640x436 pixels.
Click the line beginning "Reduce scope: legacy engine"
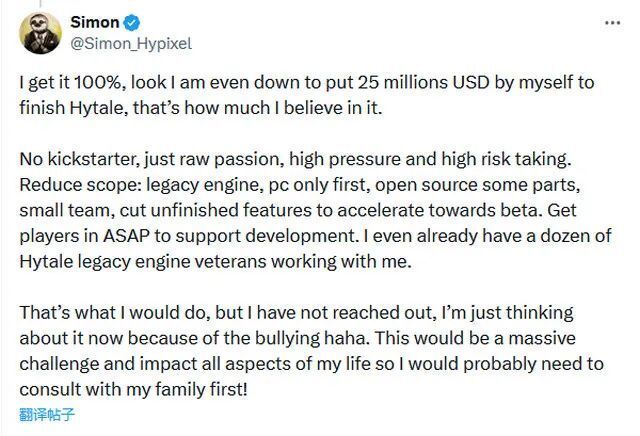click(300, 185)
